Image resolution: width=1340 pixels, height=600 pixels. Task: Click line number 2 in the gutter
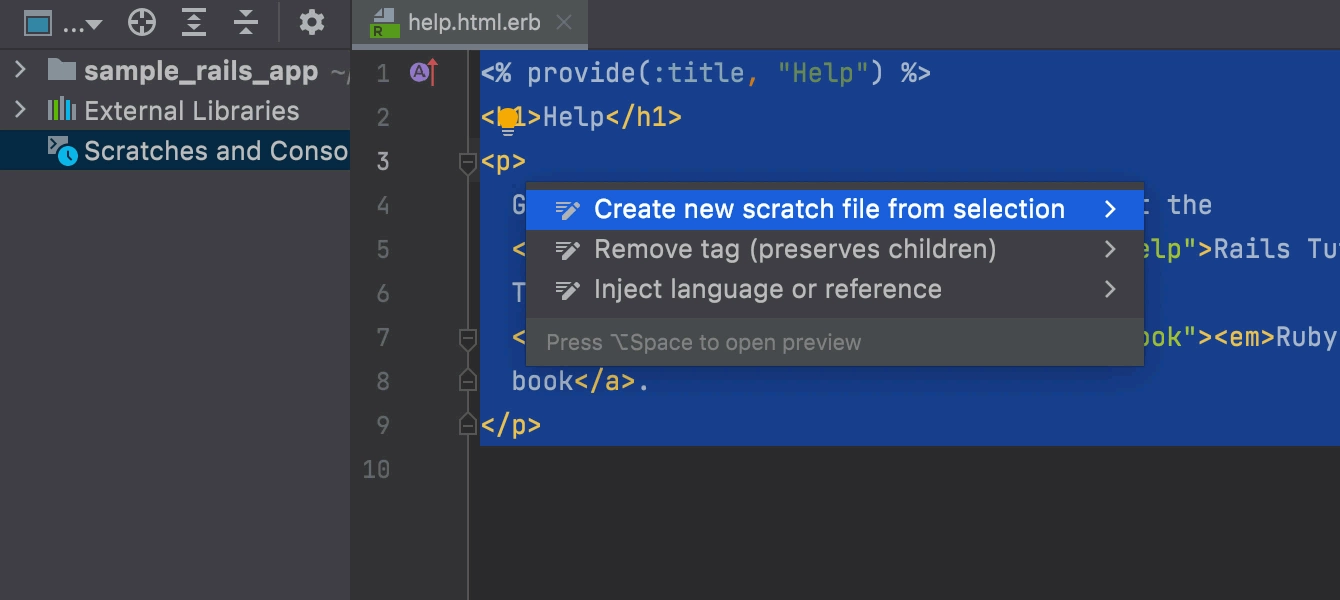tap(382, 118)
